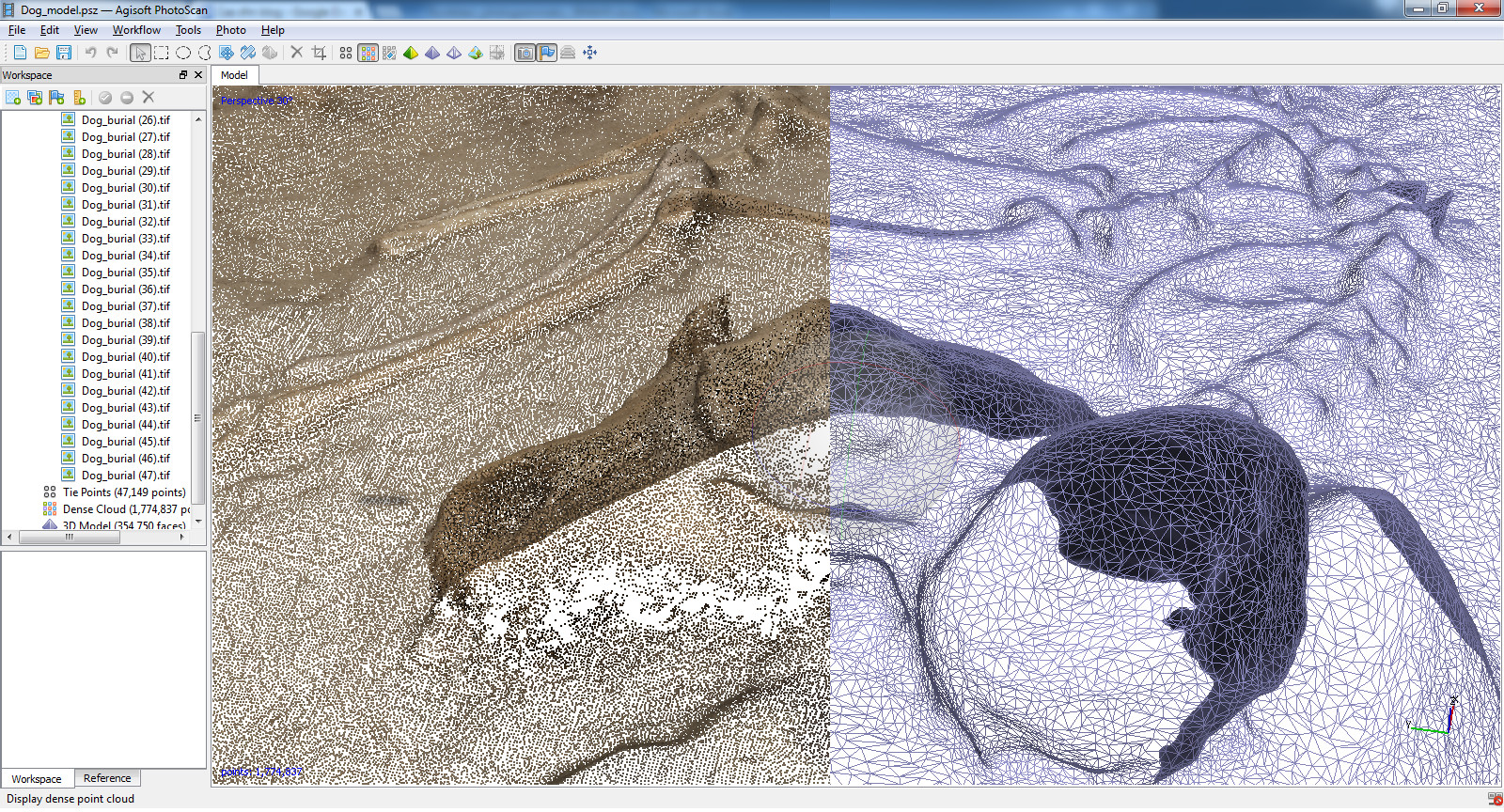Image resolution: width=1504 pixels, height=812 pixels.
Task: Click the Add Chunk icon in Workspace
Action: click(x=13, y=97)
